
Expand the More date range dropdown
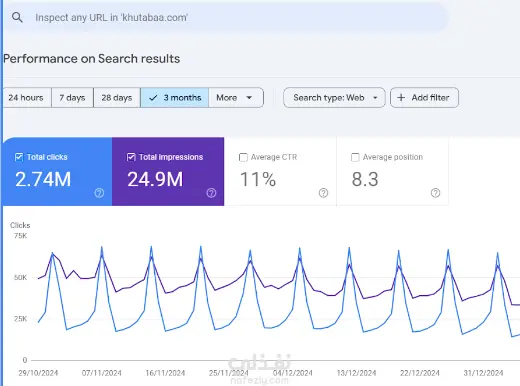point(236,98)
